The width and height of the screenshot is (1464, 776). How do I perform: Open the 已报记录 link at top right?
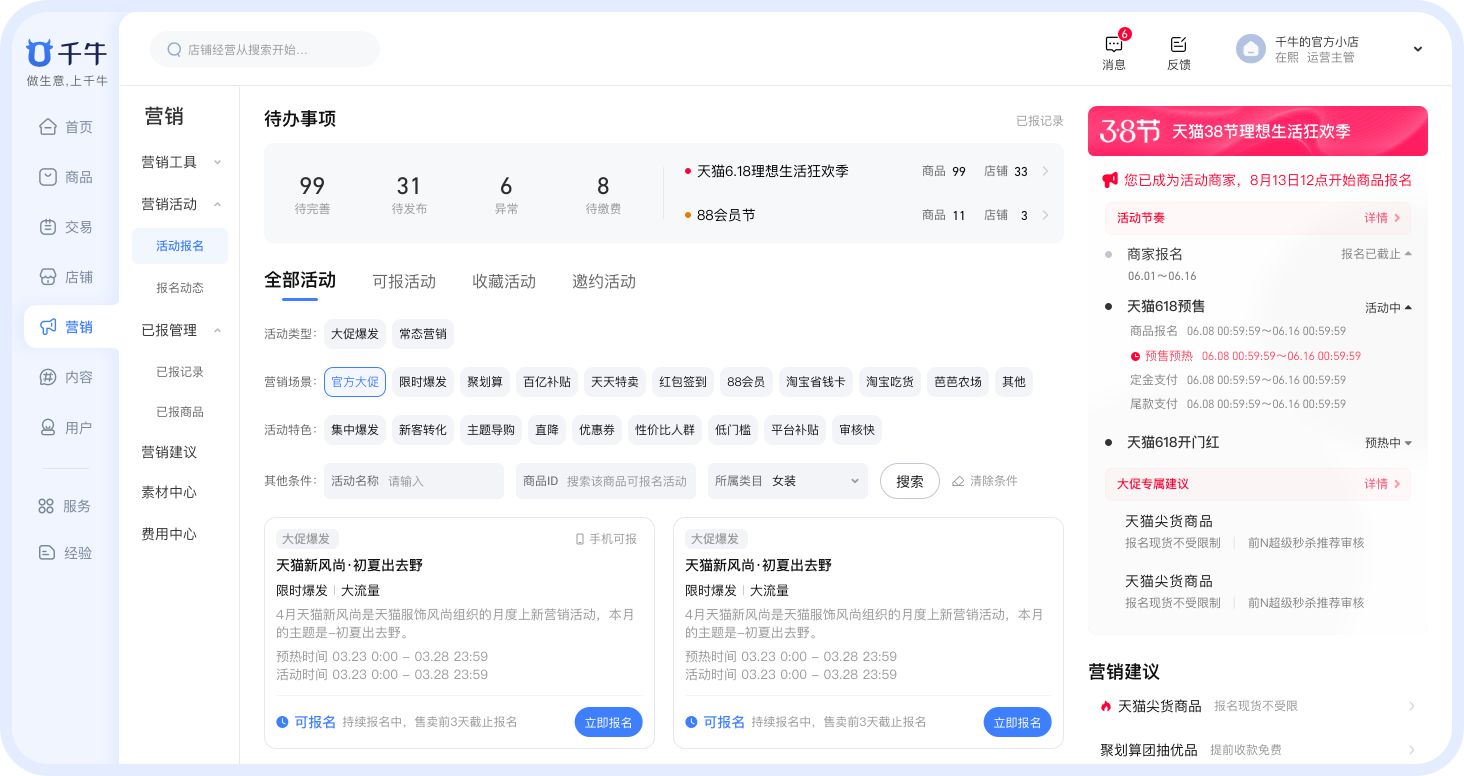tap(1040, 121)
